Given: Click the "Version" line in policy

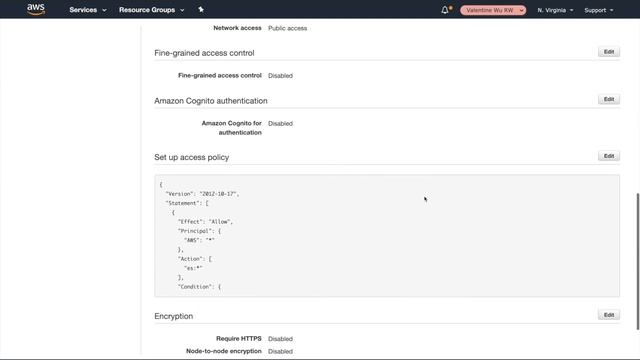Looking at the screenshot, I should pos(202,194).
